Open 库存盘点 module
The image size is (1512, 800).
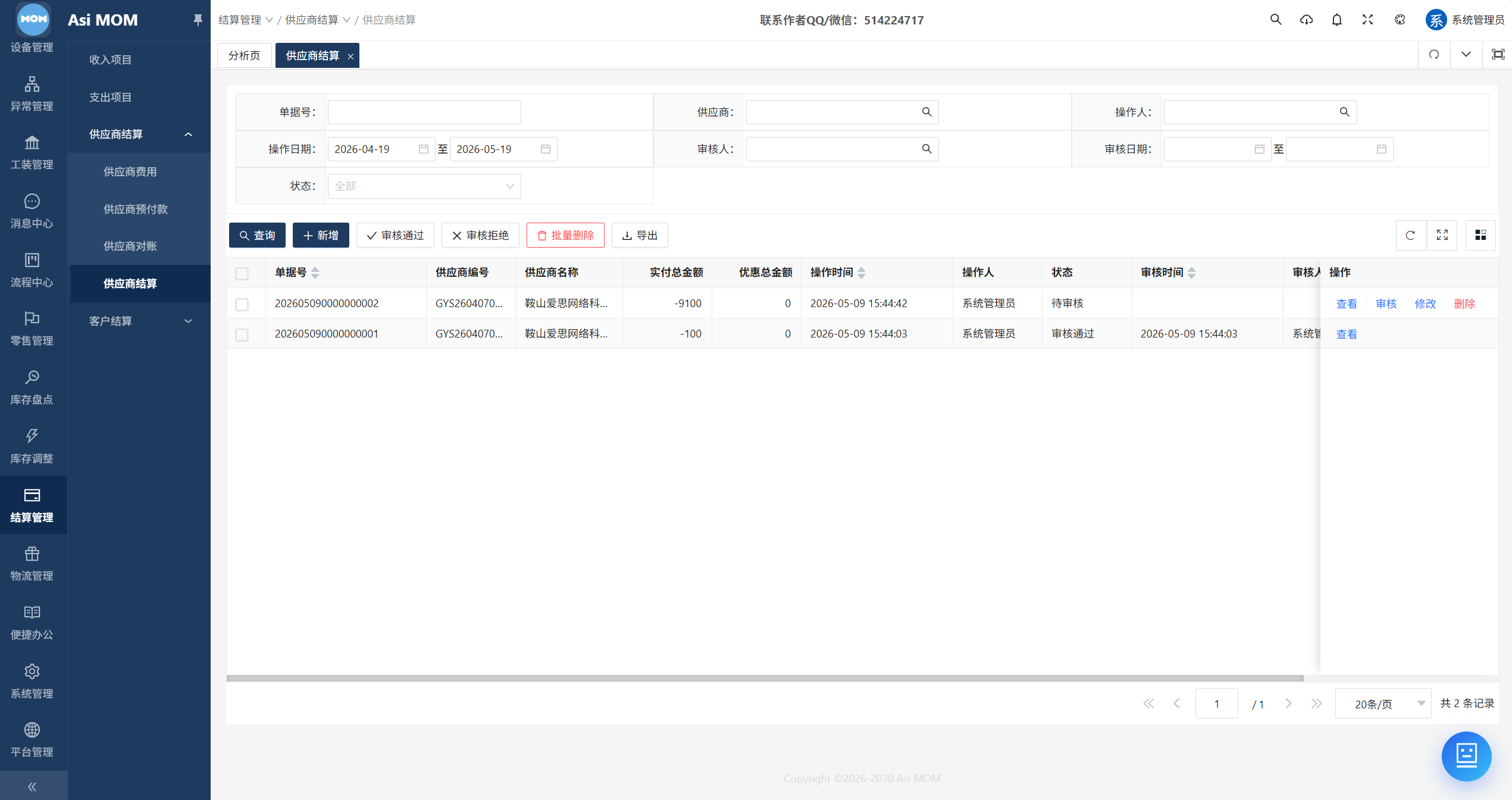(32, 387)
